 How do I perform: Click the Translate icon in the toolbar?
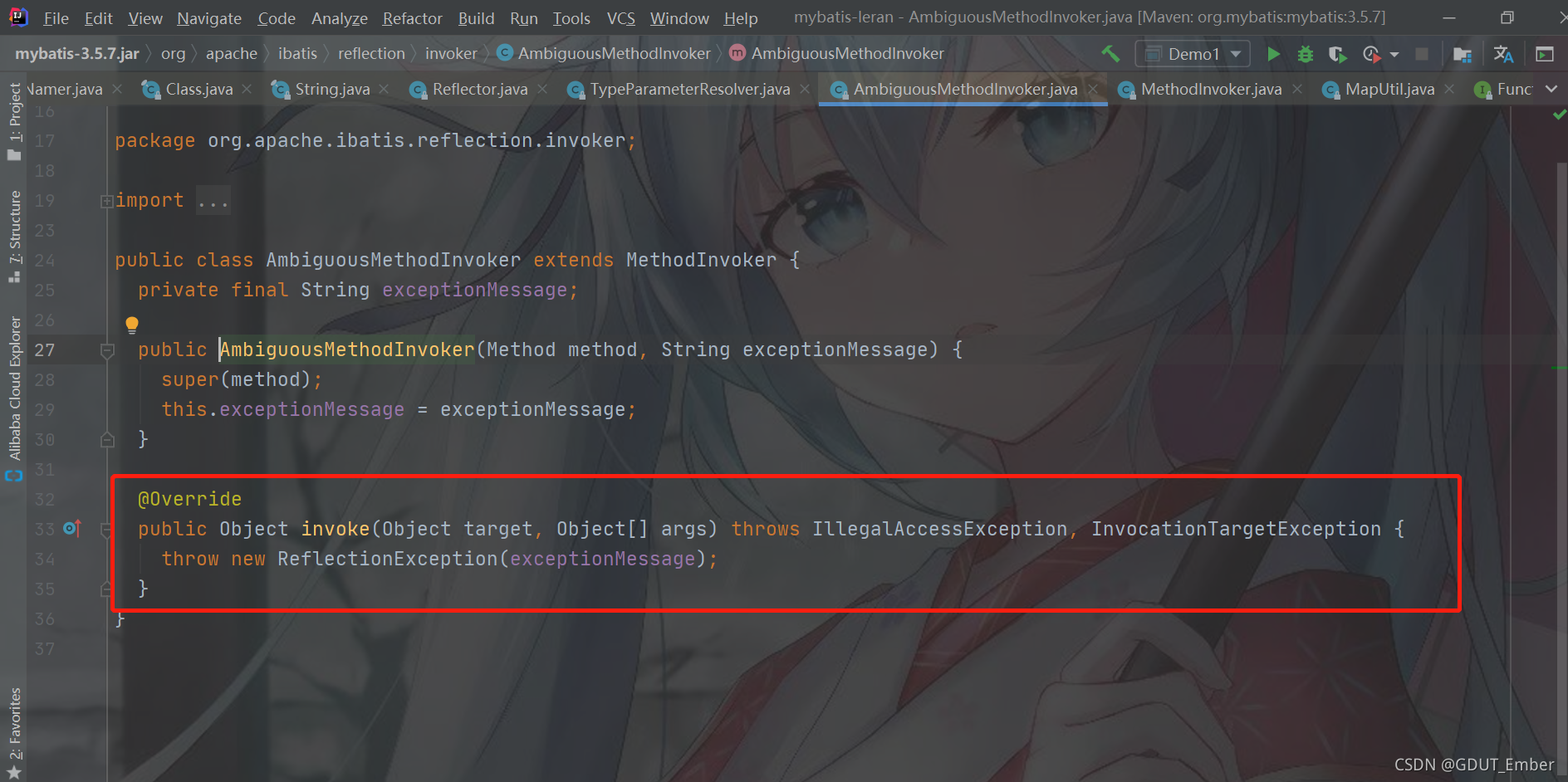(1503, 54)
